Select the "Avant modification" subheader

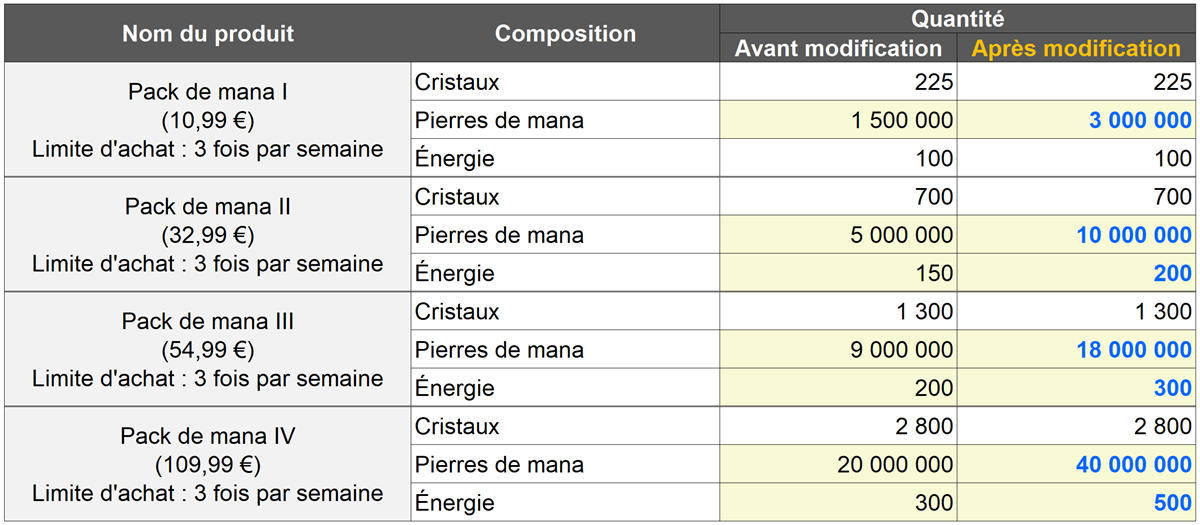tap(838, 48)
